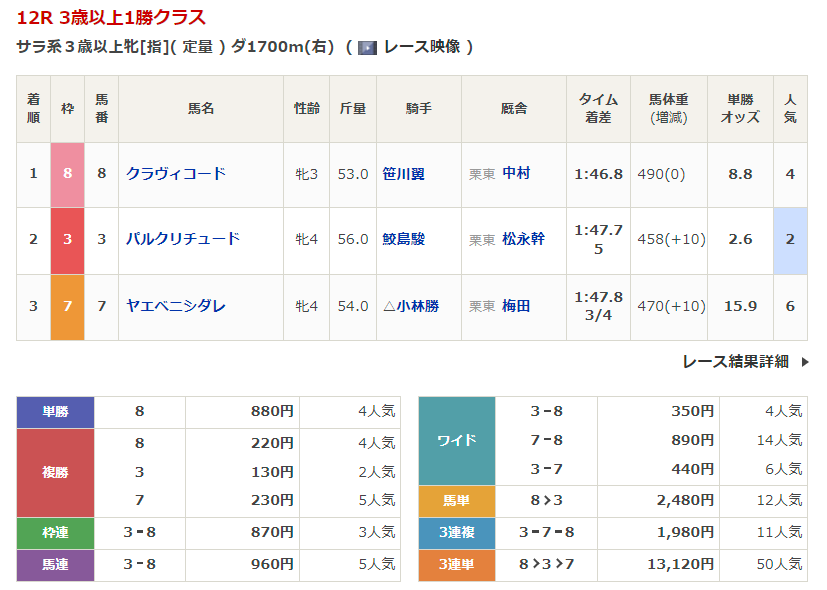Click the レース結果詳細 arrow icon
Image resolution: width=827 pixels, height=590 pixels.
point(805,362)
